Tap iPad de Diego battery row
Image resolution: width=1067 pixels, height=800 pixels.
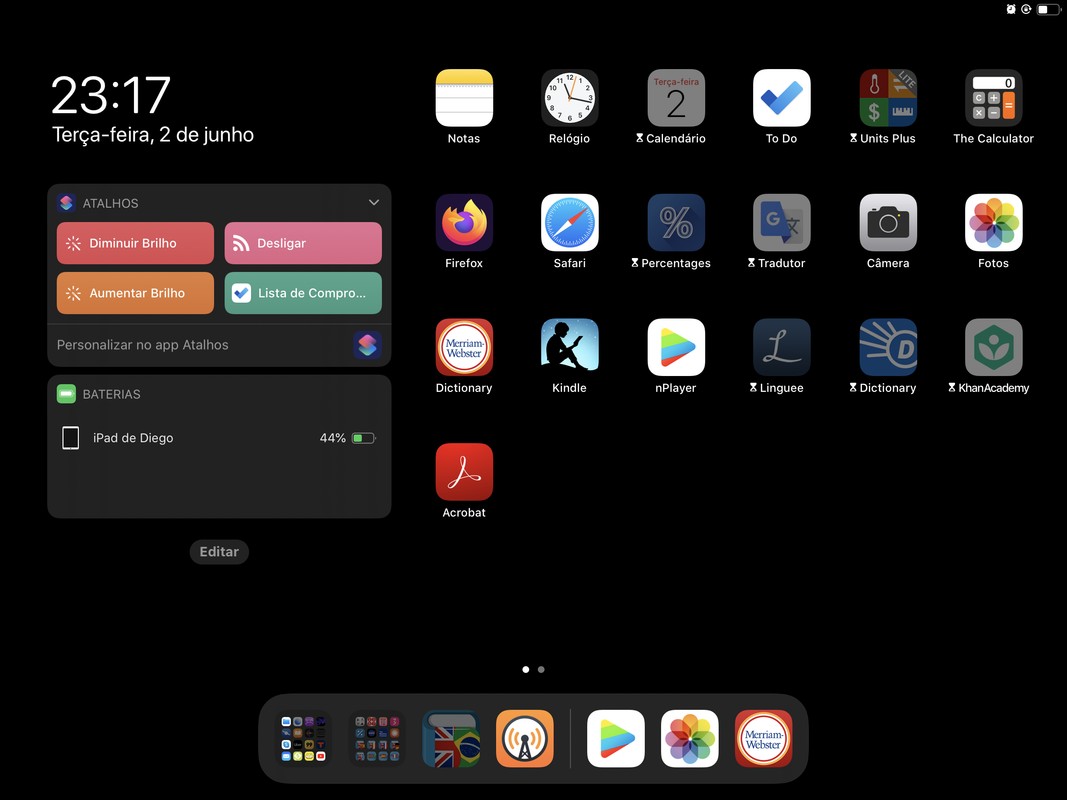pos(219,438)
